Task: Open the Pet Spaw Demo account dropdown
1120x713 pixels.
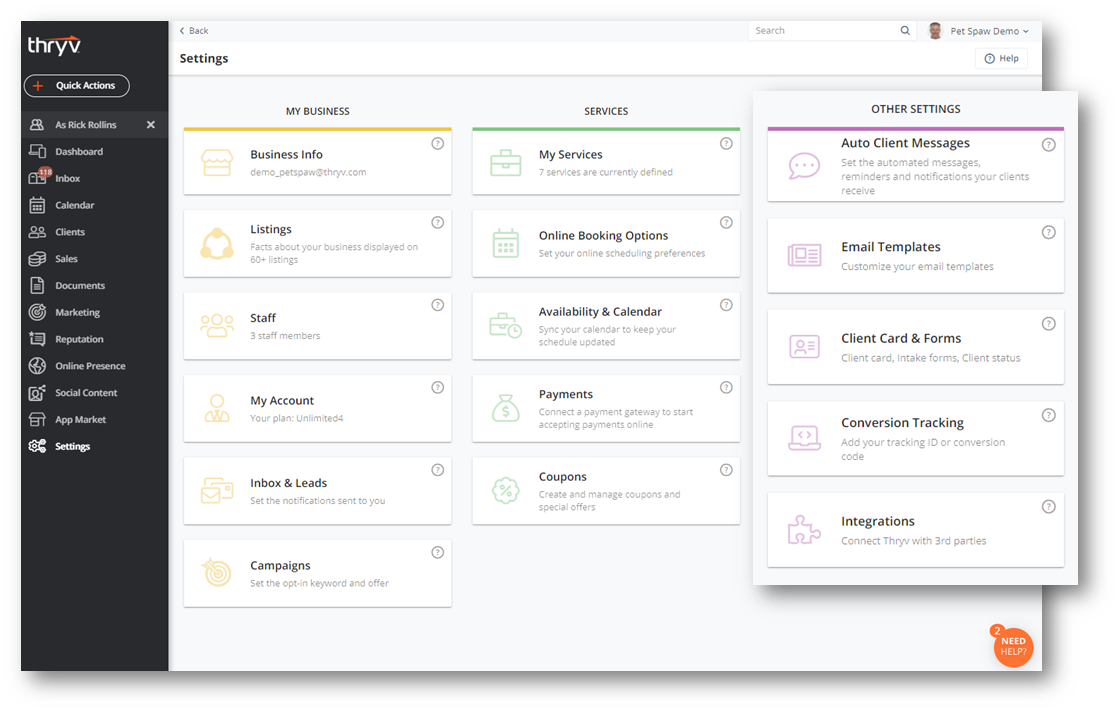Action: pyautogui.click(x=989, y=31)
